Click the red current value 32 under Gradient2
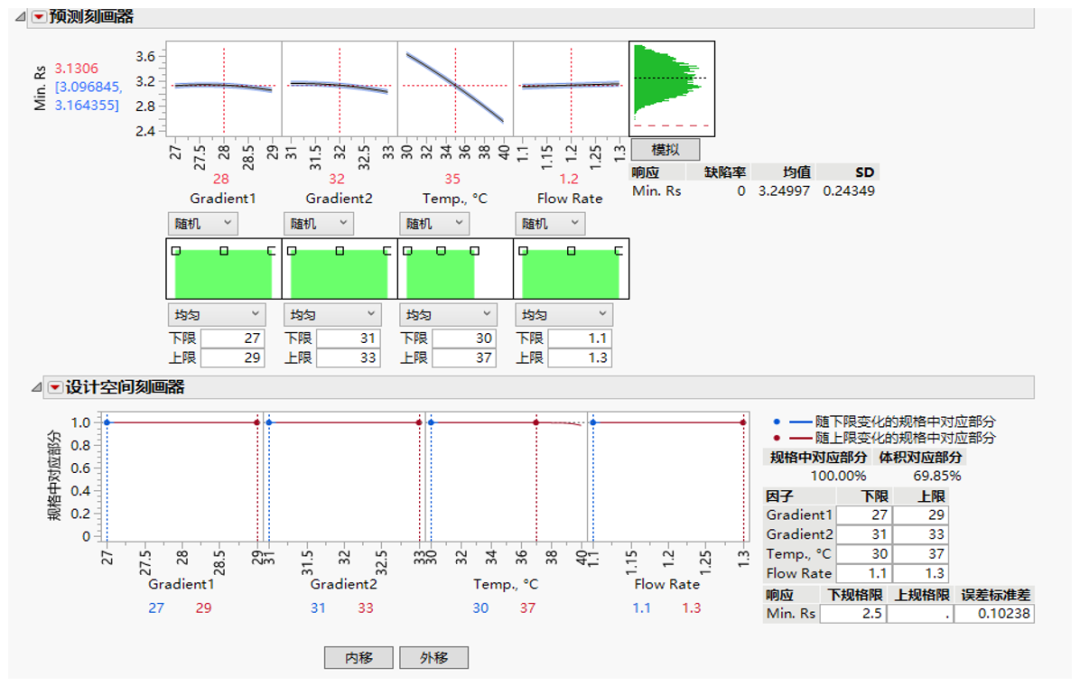Screen dimensions: 1080x686 coord(337,179)
